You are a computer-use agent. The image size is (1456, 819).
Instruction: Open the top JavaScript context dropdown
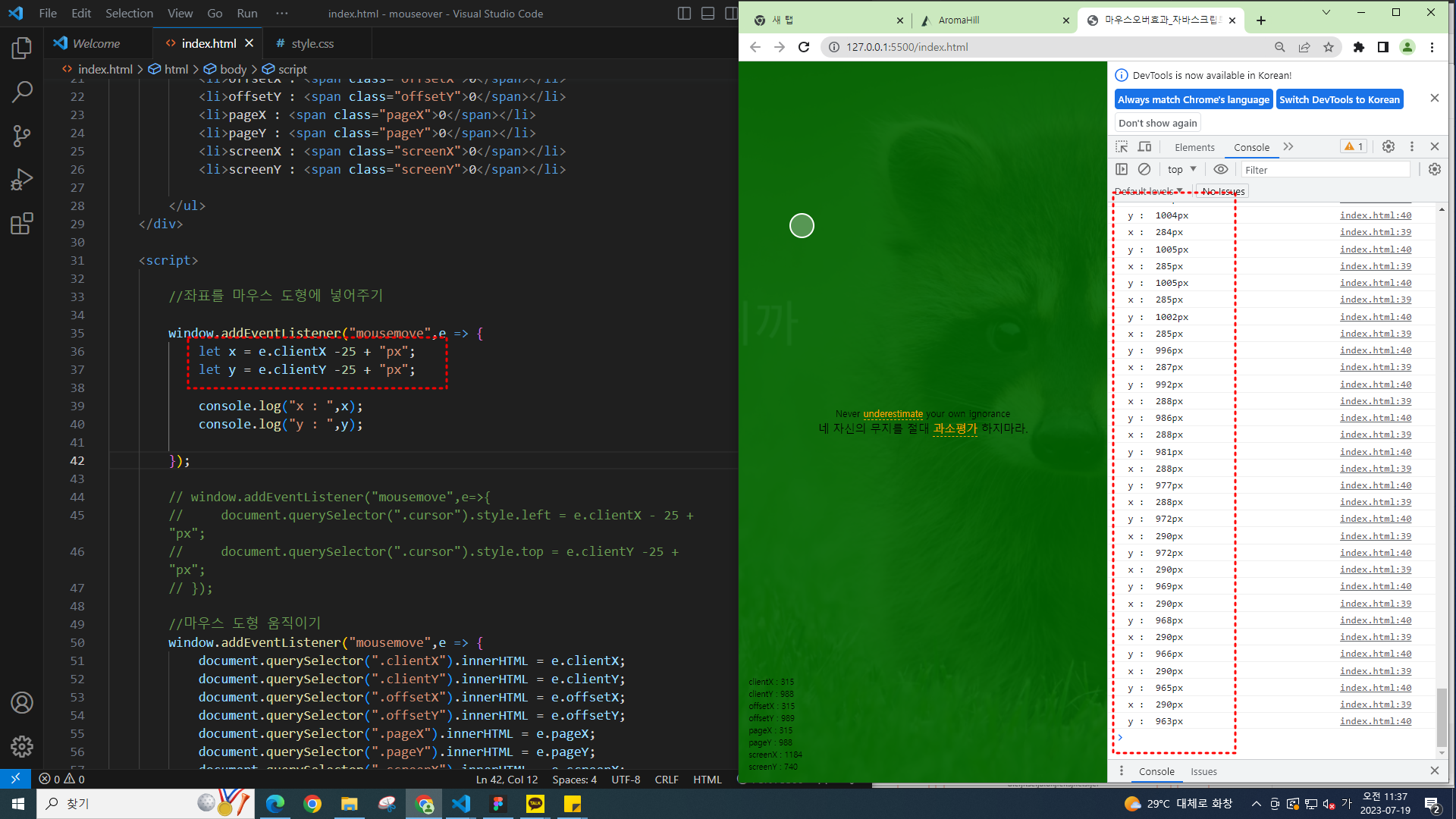click(1181, 169)
